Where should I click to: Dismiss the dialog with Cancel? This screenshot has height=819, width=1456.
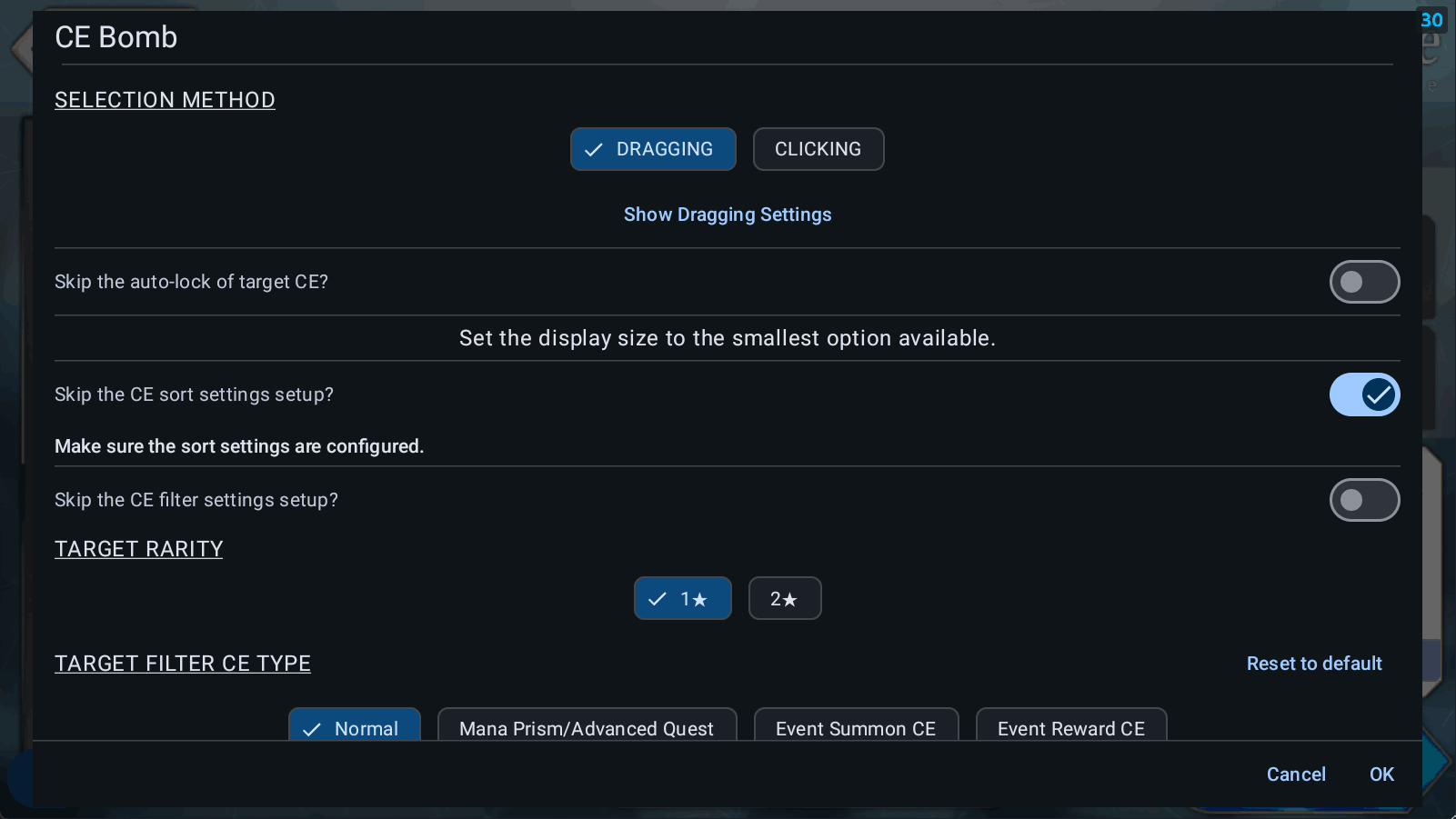[x=1295, y=774]
